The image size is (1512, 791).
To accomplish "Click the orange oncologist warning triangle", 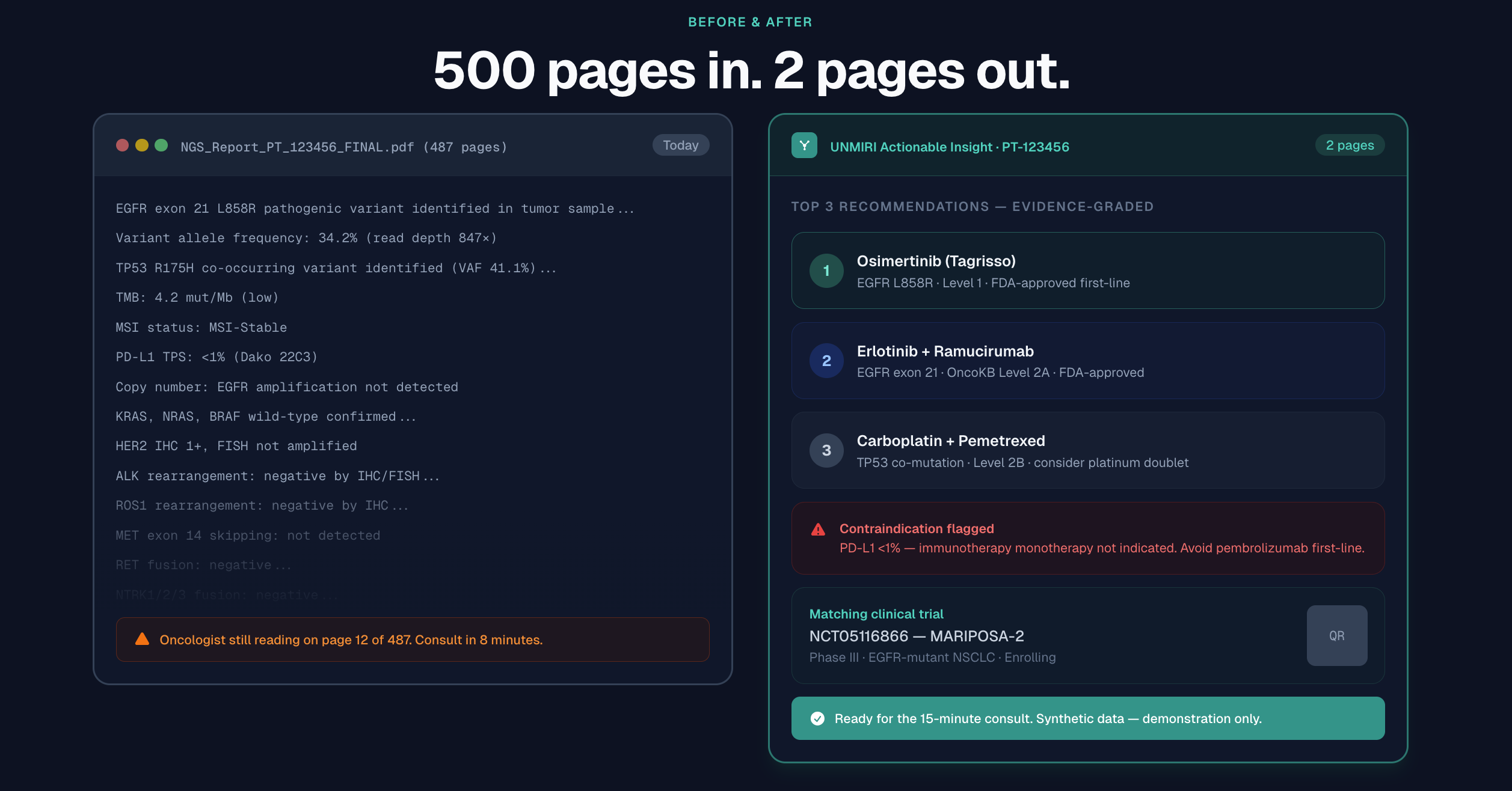I will click(x=142, y=639).
